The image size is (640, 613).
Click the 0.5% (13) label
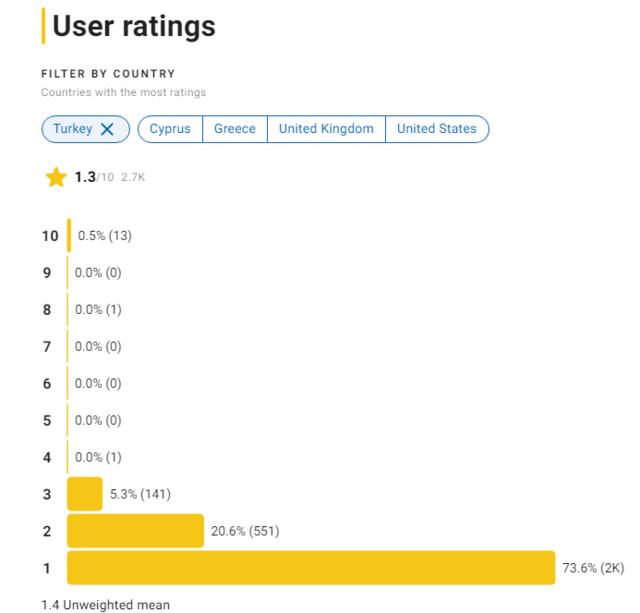[x=105, y=236]
